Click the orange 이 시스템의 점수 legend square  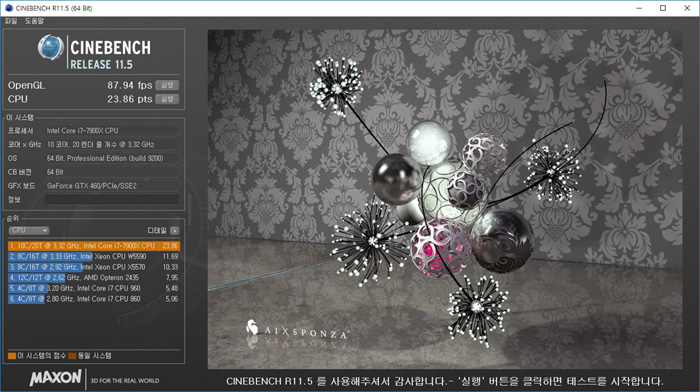coord(12,356)
